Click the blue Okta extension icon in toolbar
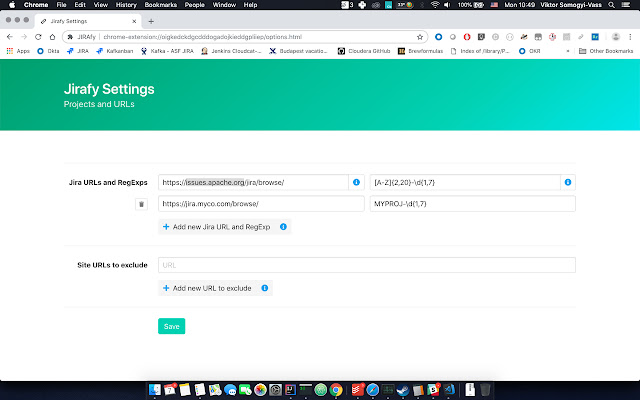Screen dimensions: 640x400 pos(438,37)
